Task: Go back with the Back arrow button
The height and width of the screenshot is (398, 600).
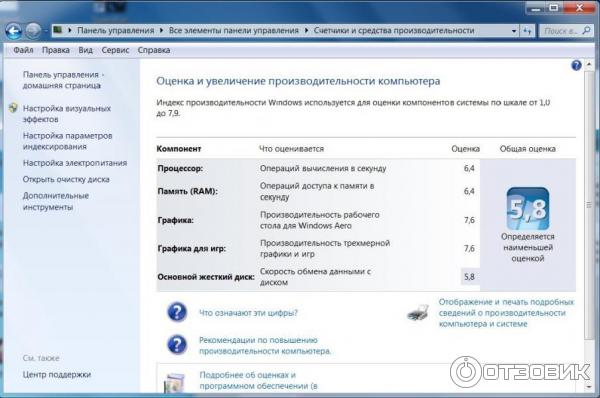Action: point(13,31)
